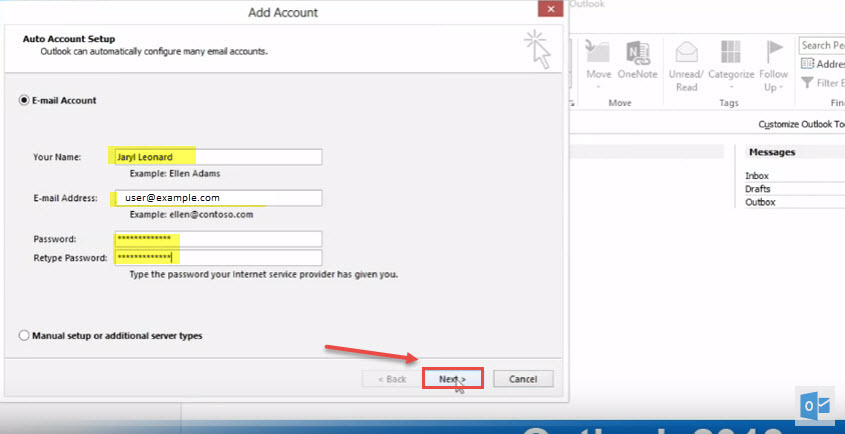
Task: Click the Next button
Action: pyautogui.click(x=452, y=379)
